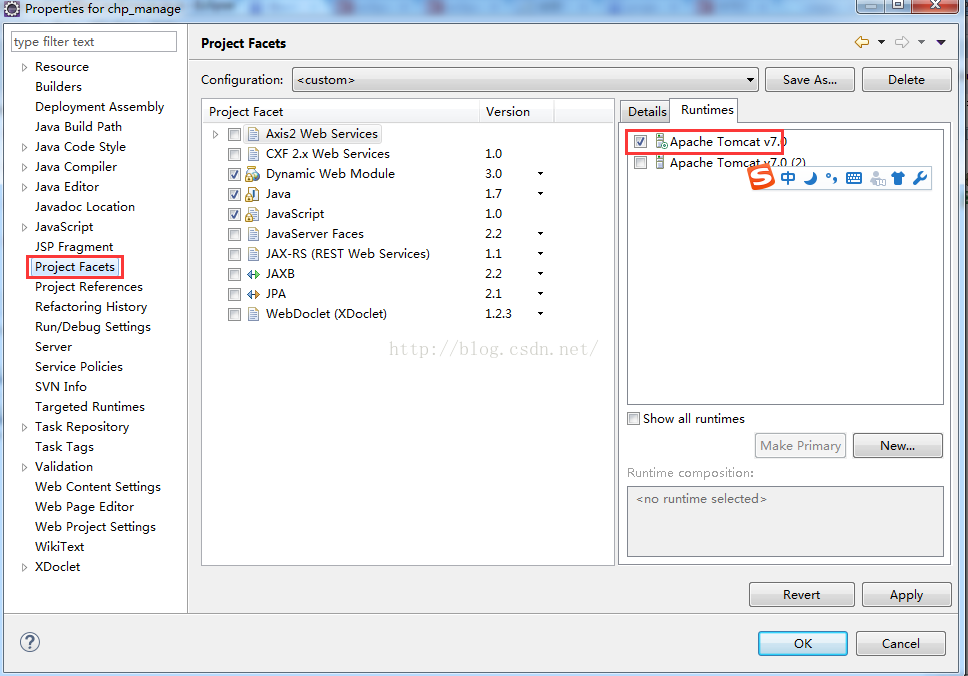968x676 pixels.
Task: Enable the JavaServer Faces facet
Action: 234,234
